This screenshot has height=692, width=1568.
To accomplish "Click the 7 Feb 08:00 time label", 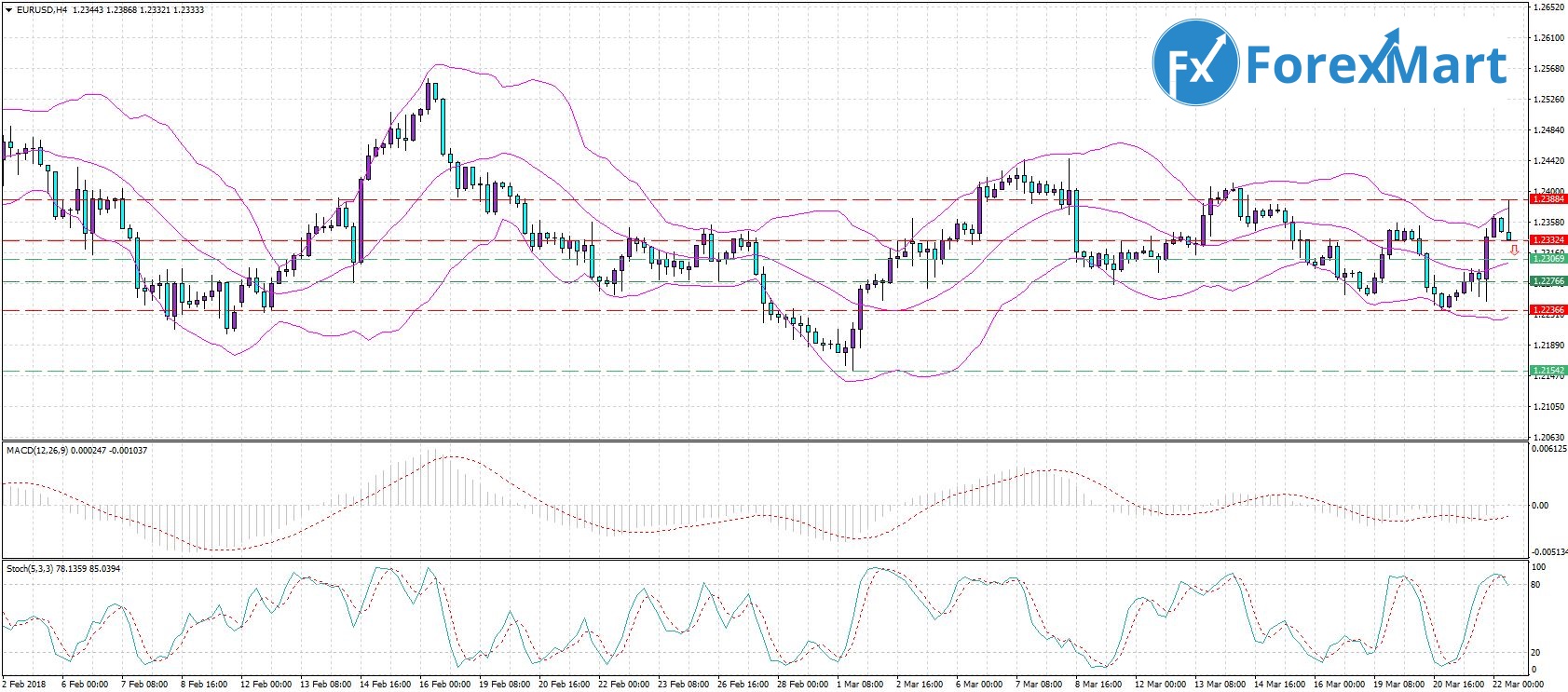I will [x=144, y=685].
